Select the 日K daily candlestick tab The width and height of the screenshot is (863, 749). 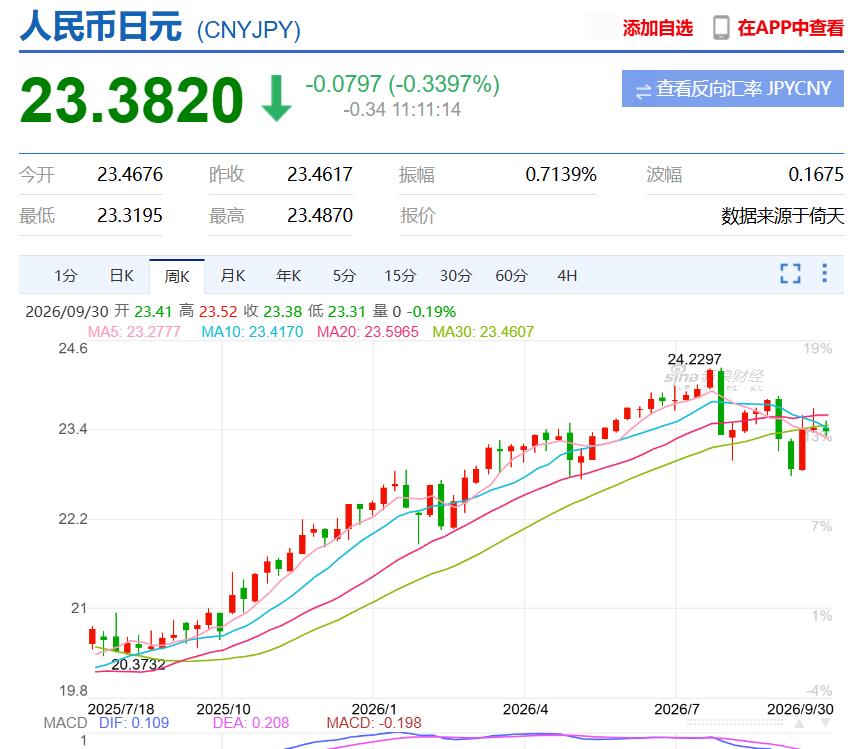coord(121,276)
